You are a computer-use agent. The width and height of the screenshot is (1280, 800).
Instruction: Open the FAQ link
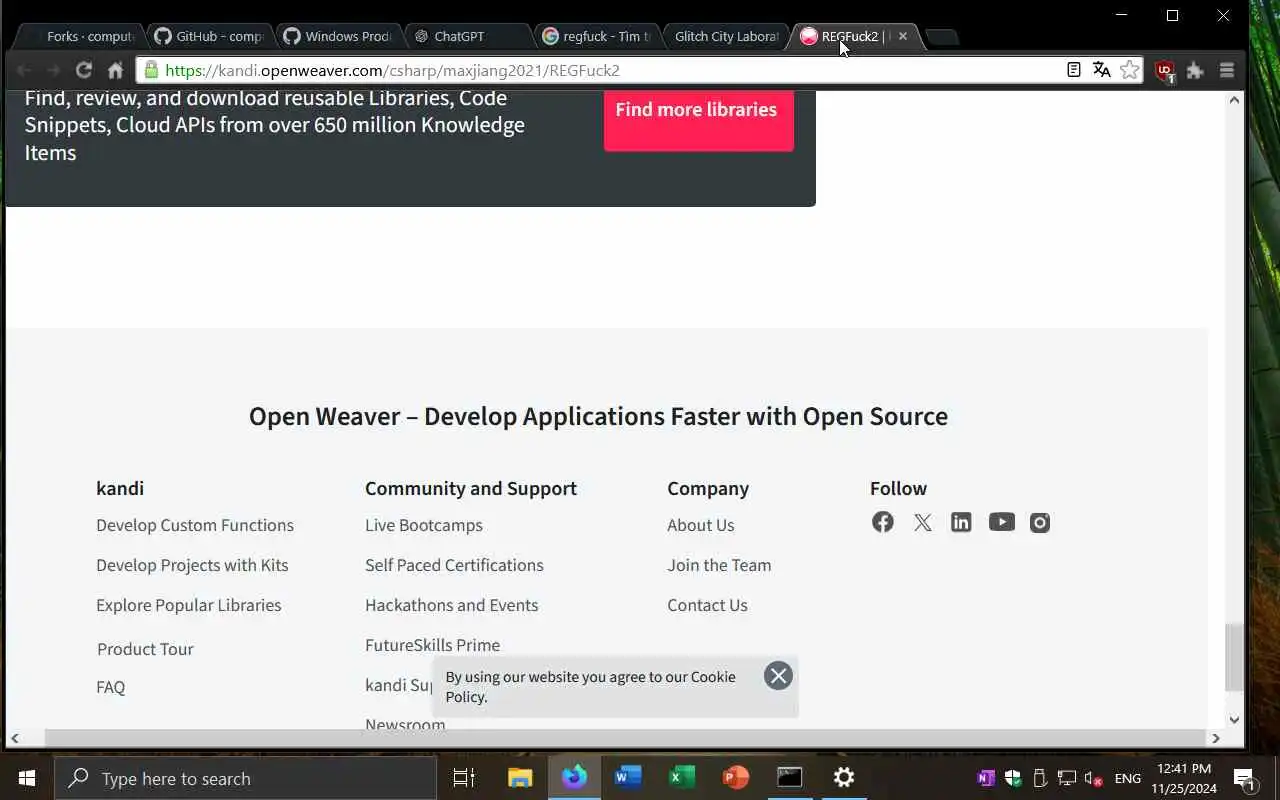[111, 687]
